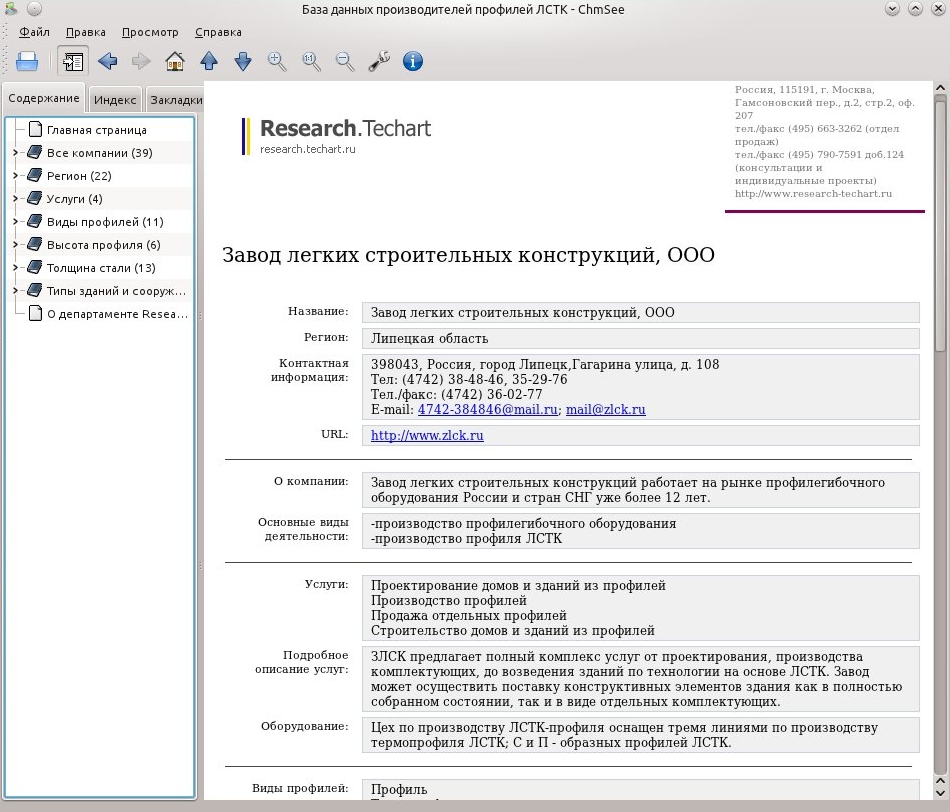Image resolution: width=950 pixels, height=812 pixels.
Task: Expand the 'Регион (22)' tree node
Action: coord(16,176)
